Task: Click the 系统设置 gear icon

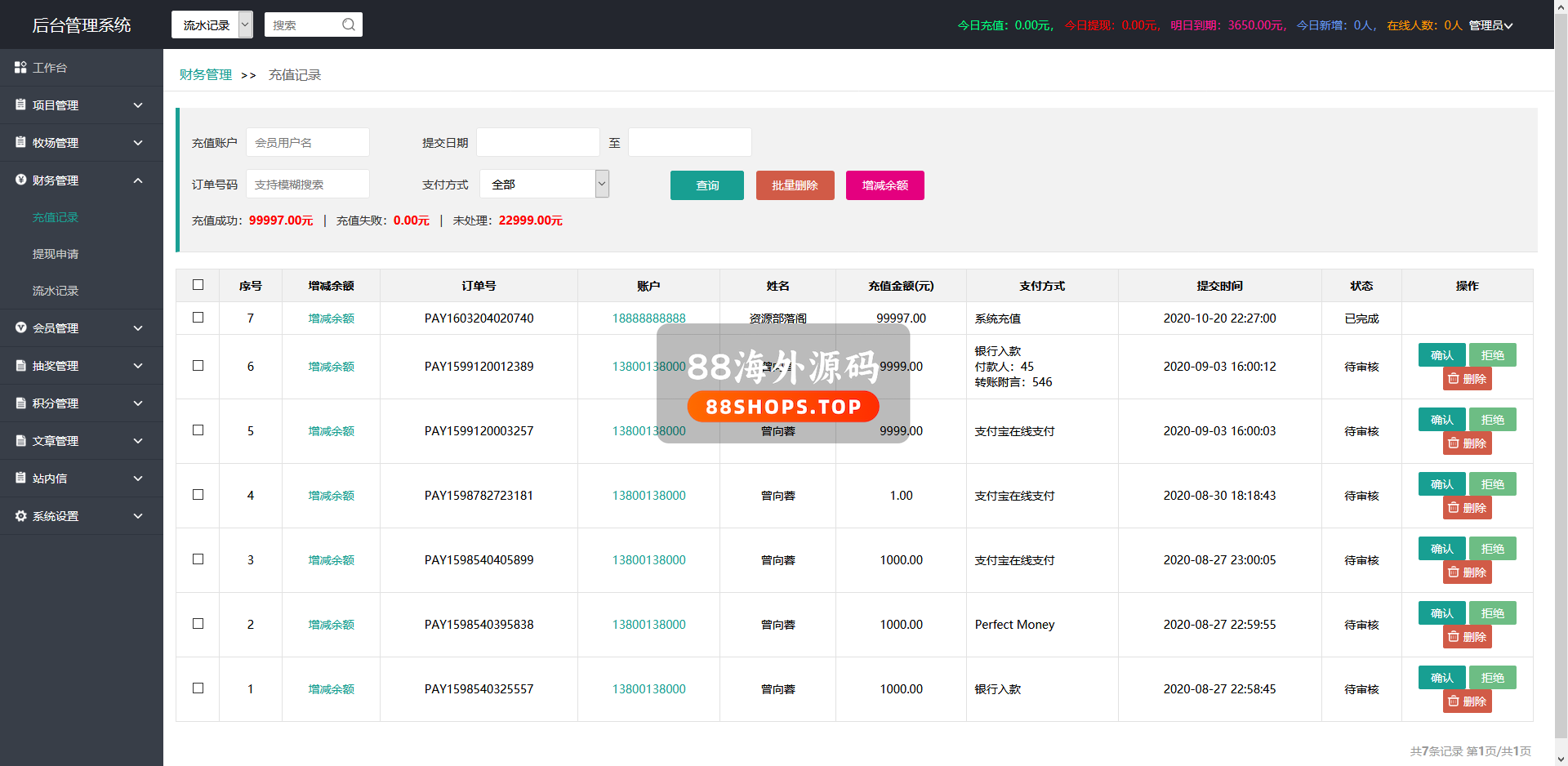Action: click(20, 516)
